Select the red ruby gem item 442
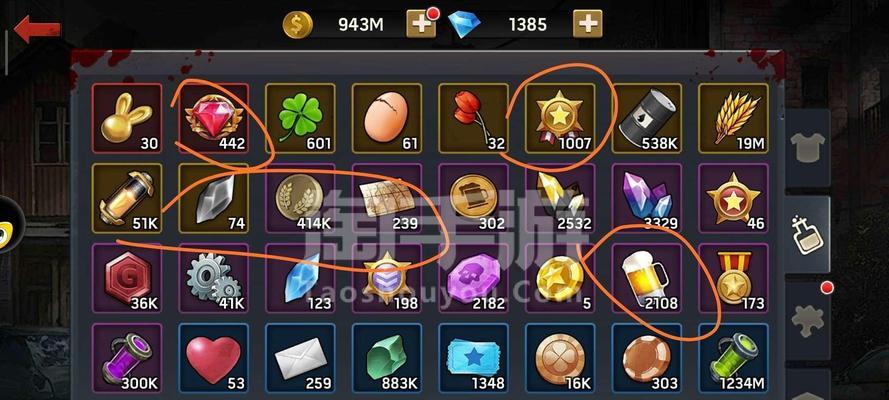 click(x=214, y=118)
